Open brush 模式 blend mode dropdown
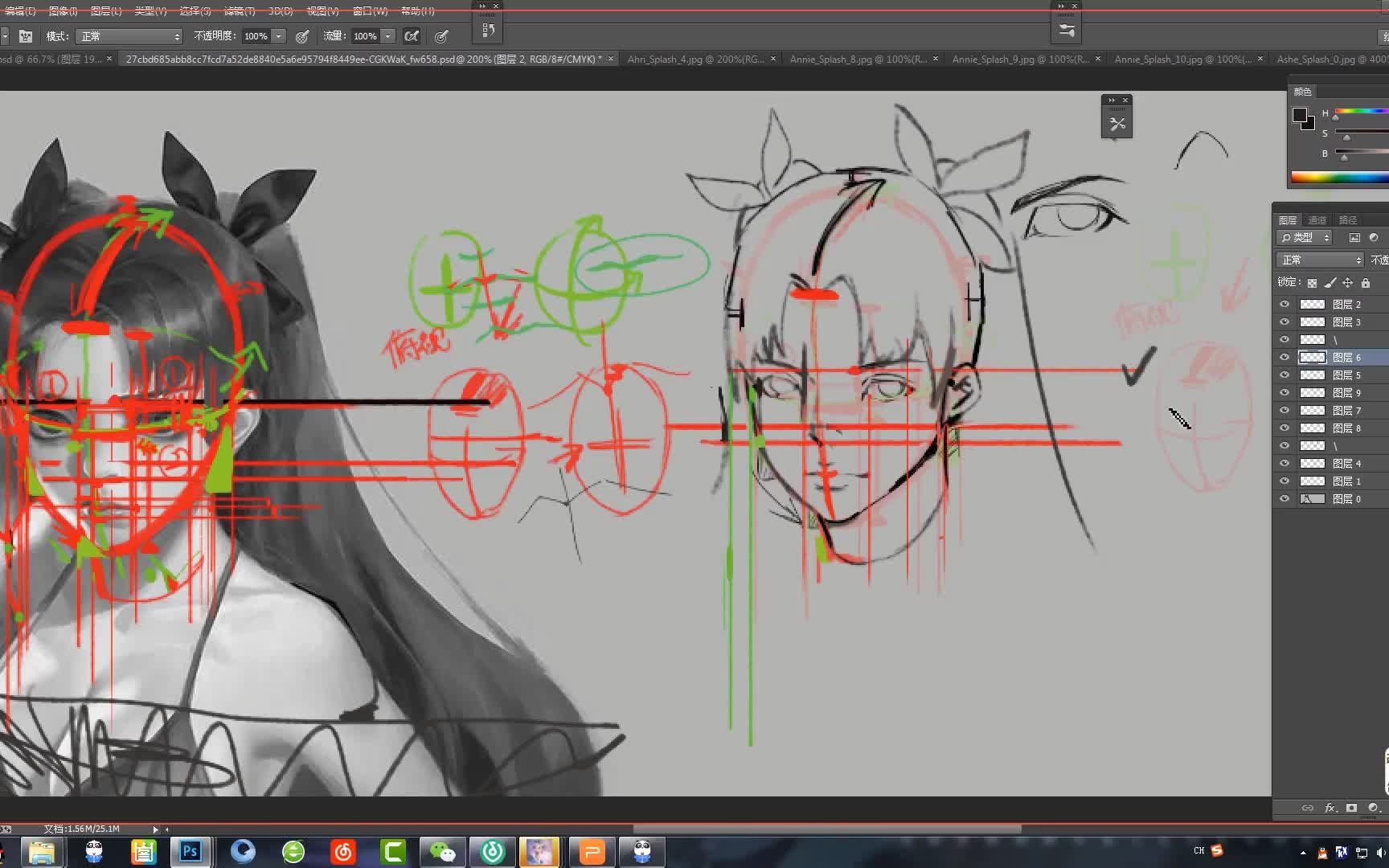 pyautogui.click(x=129, y=36)
